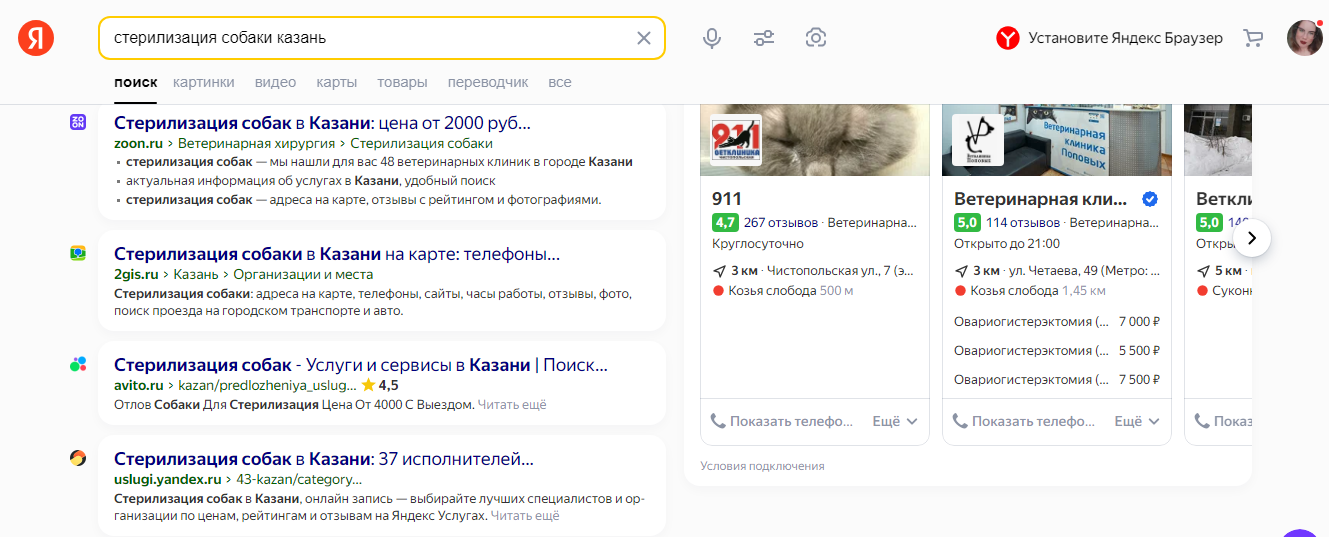Open the user profile avatar
This screenshot has width=1329, height=537.
tap(1305, 38)
